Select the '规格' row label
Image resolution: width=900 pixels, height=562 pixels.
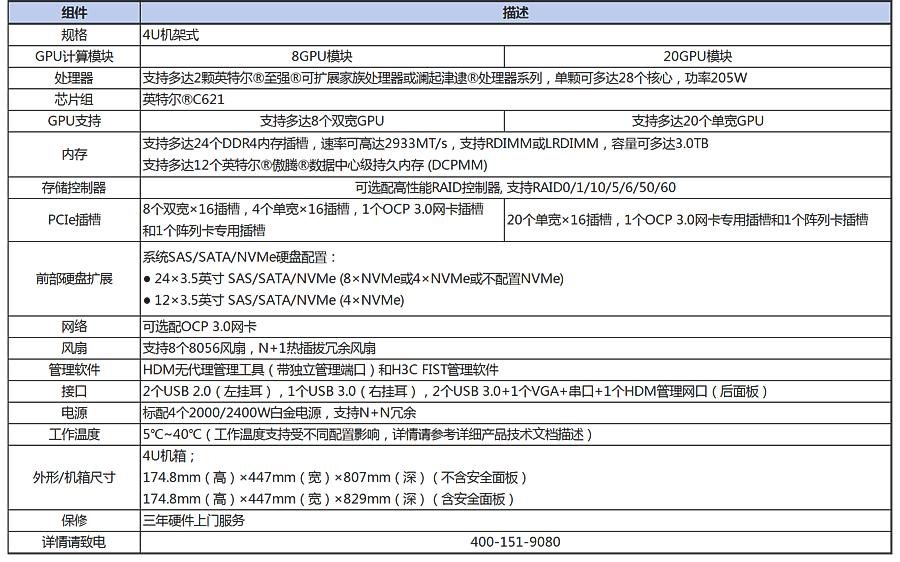[74, 35]
